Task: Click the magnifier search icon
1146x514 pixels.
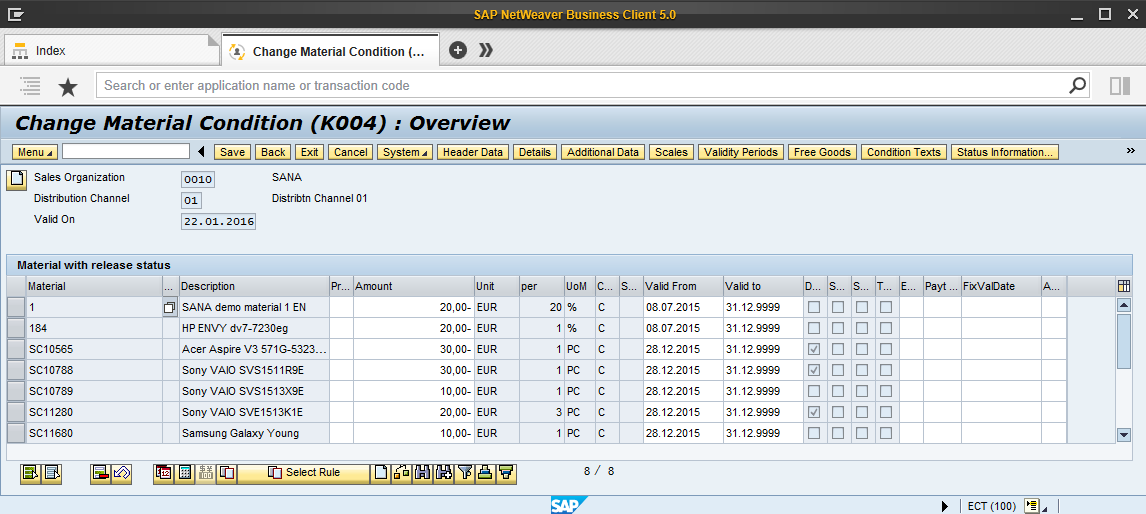Action: point(1077,86)
